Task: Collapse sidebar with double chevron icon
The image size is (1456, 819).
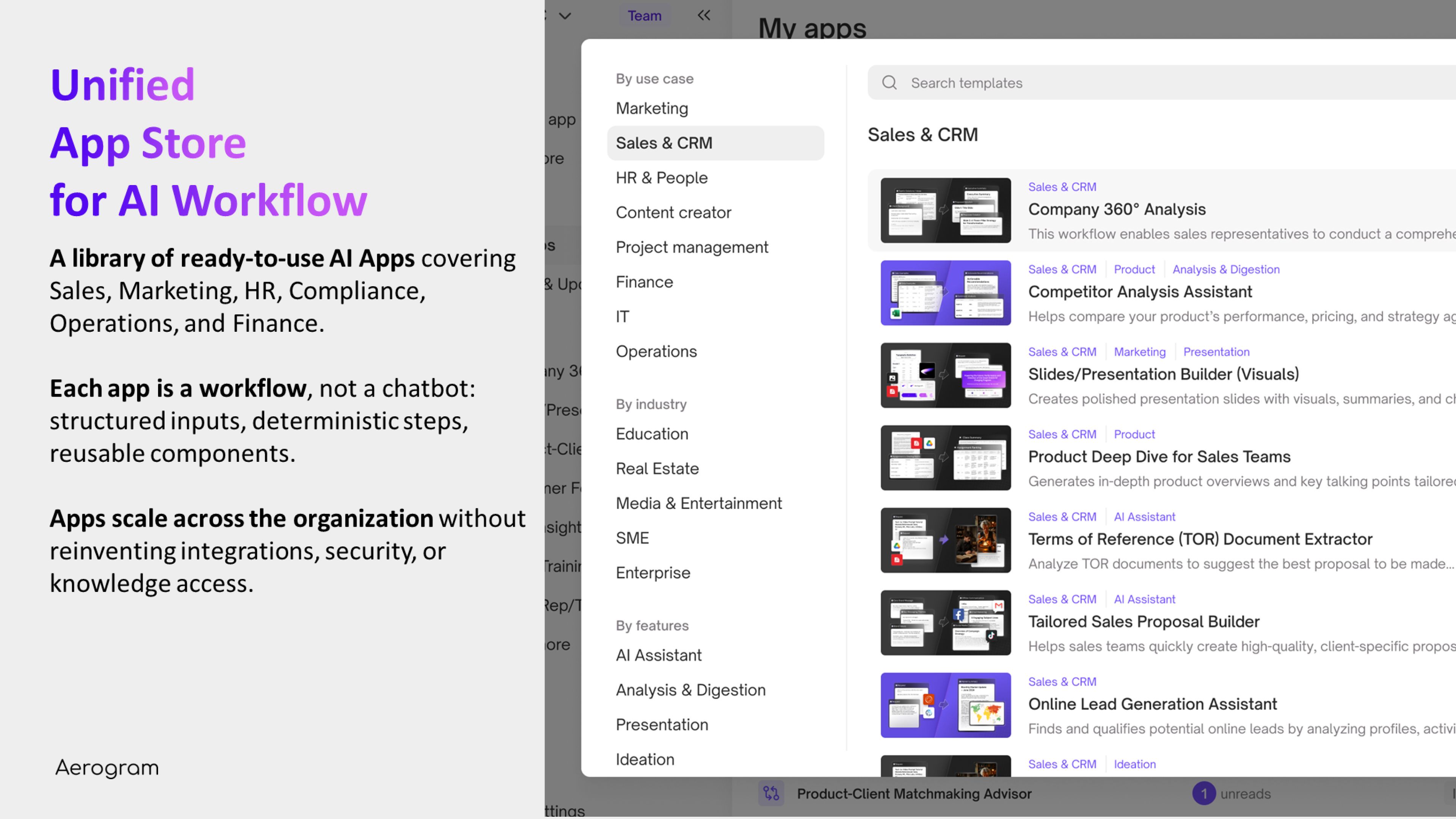Action: click(x=704, y=15)
